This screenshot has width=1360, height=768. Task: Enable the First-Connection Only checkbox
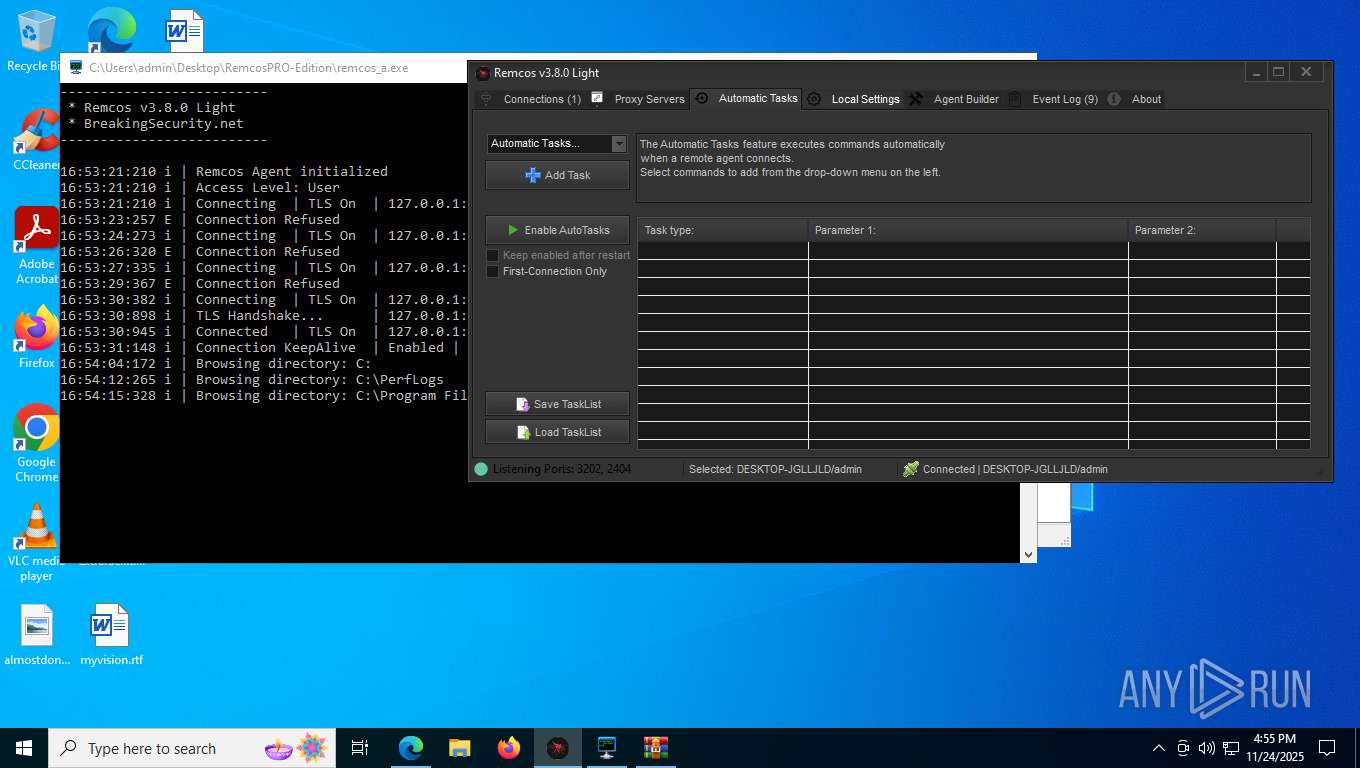tap(492, 271)
